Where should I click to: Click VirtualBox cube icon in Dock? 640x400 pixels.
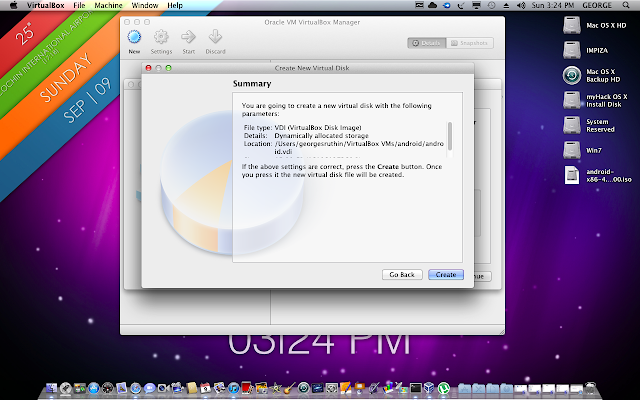[429, 387]
